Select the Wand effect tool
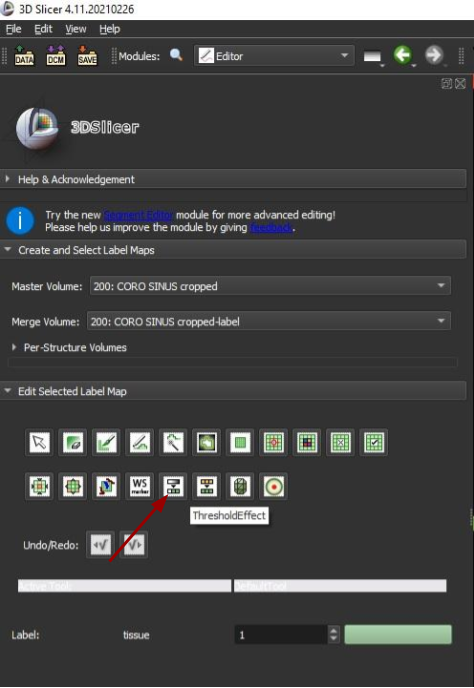The height and width of the screenshot is (688, 474). coord(173,442)
